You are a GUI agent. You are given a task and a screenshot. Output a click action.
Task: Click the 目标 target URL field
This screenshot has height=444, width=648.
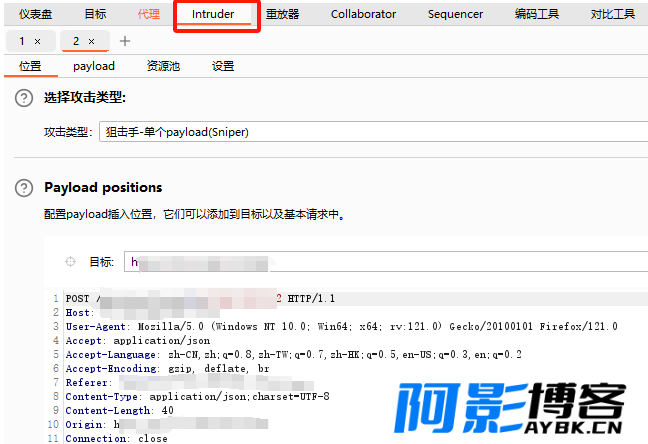[x=386, y=262]
